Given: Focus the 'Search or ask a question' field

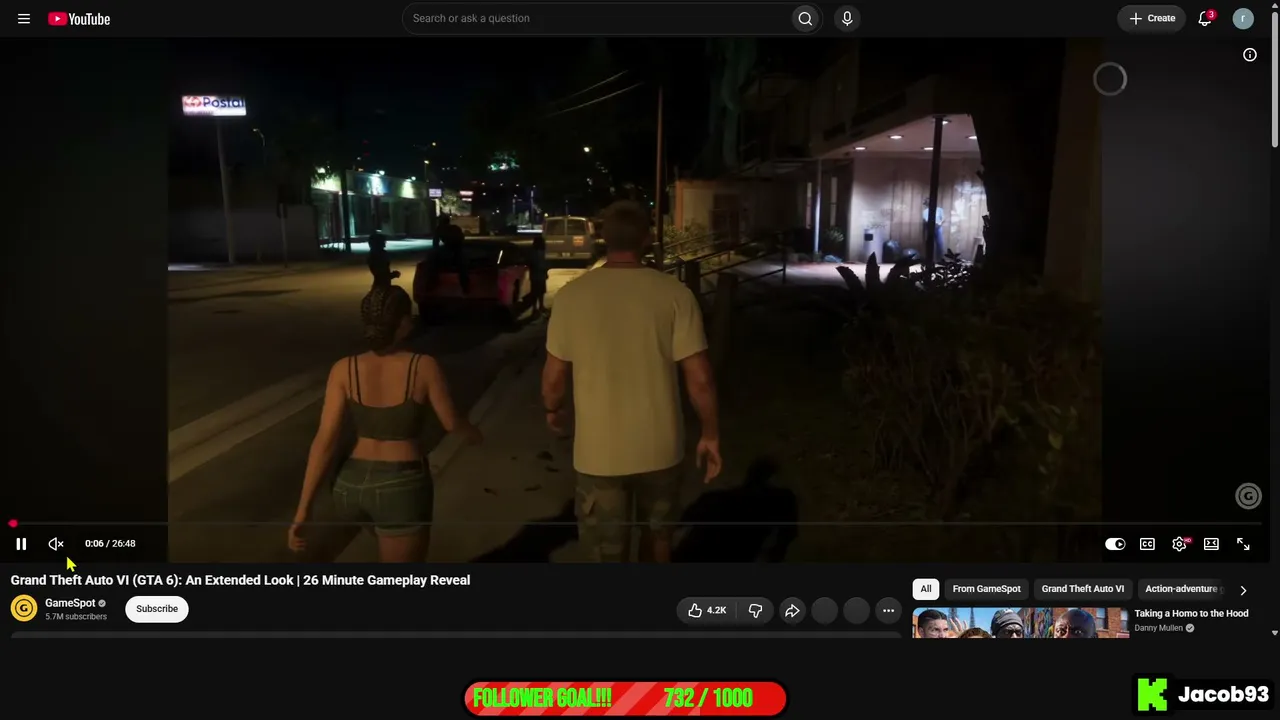Looking at the screenshot, I should 596,18.
